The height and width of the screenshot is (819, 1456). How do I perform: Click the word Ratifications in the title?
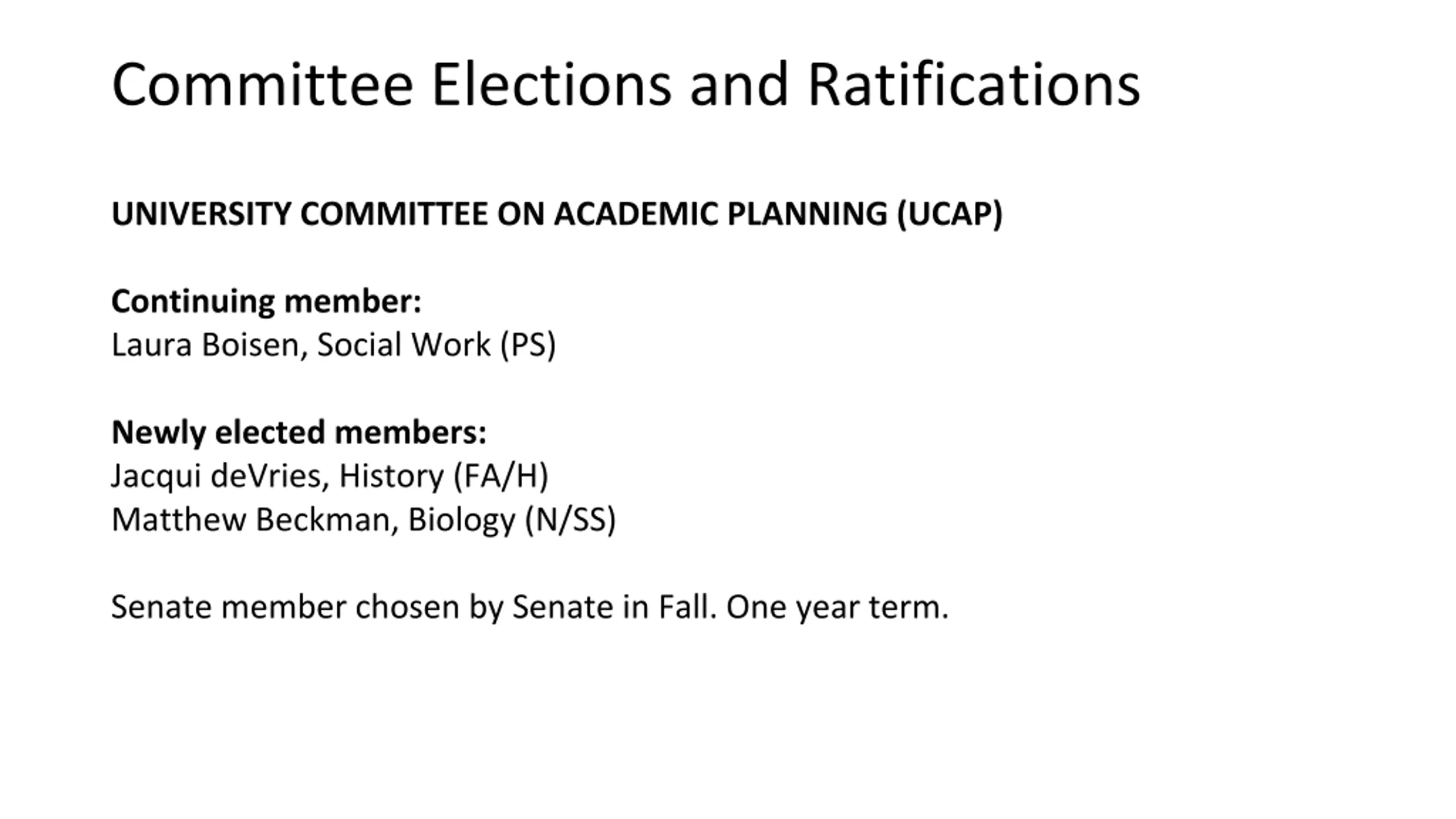click(974, 84)
